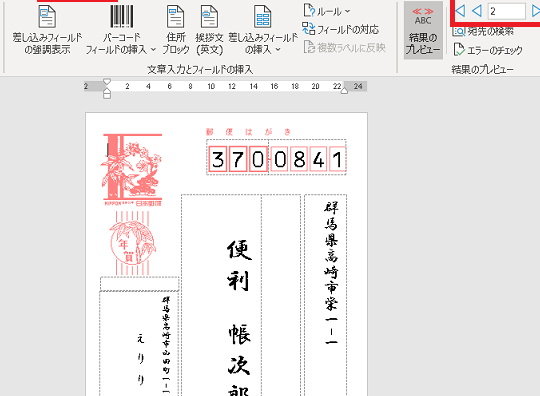The image size is (540, 396).
Task: Open the Rules (ルール) dropdown
Action: pos(327,11)
